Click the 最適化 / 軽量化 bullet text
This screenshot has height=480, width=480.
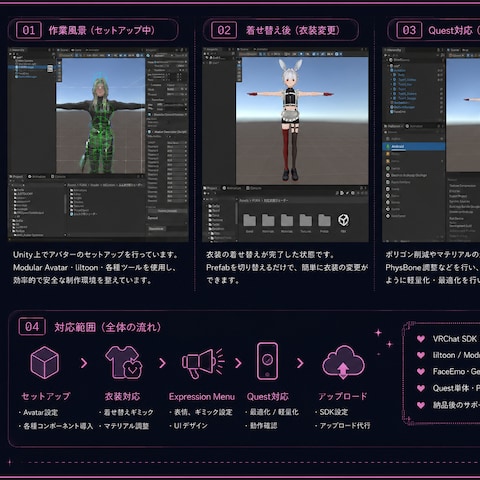click(274, 412)
